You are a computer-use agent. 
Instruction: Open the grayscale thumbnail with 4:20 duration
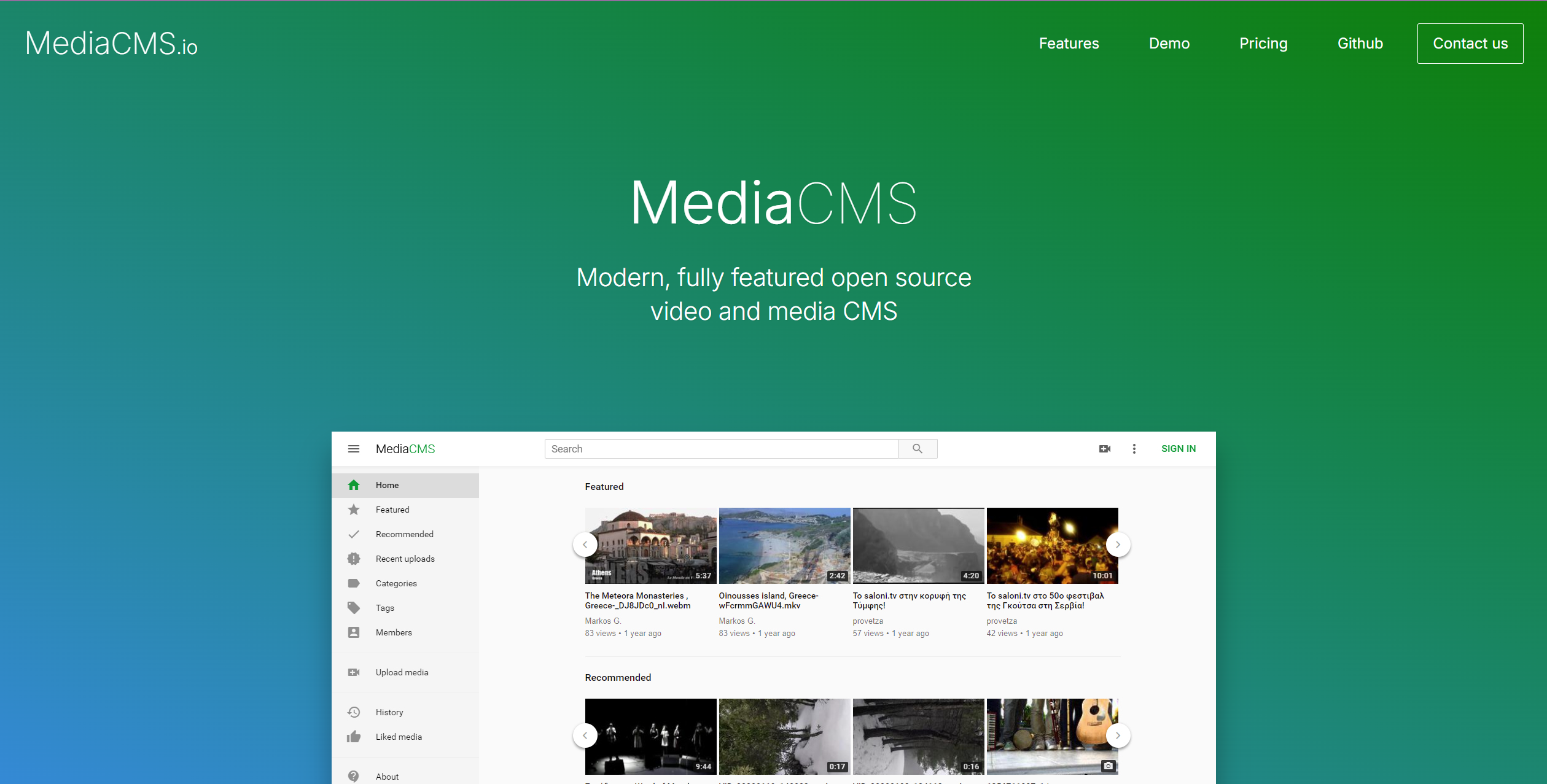(918, 545)
